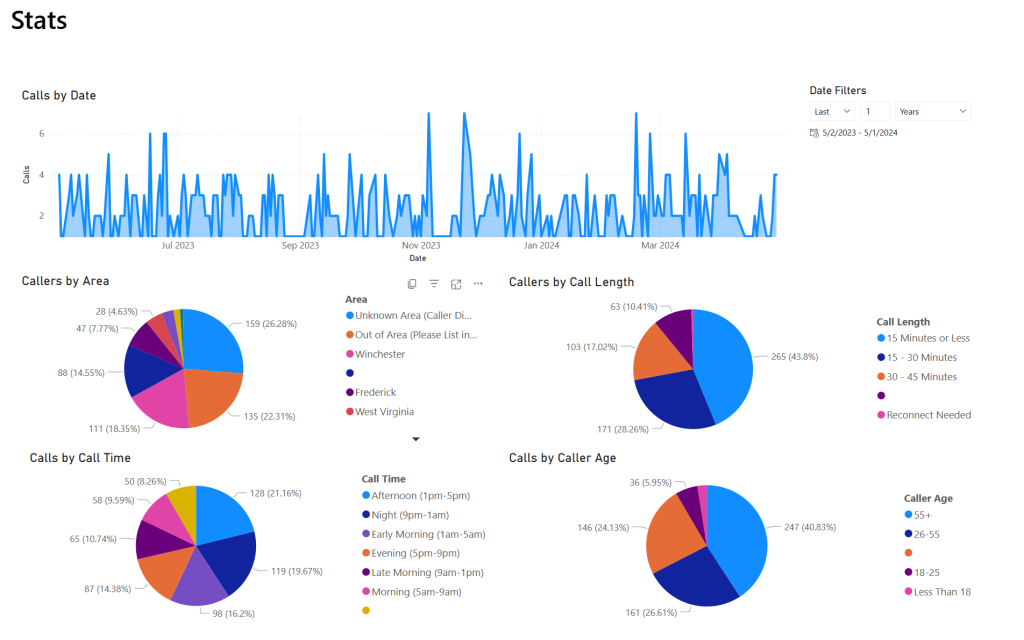Select Evening (5pm-9pm) in Call Time legend
Image resolution: width=1024 pixels, height=640 pixels.
(x=411, y=553)
